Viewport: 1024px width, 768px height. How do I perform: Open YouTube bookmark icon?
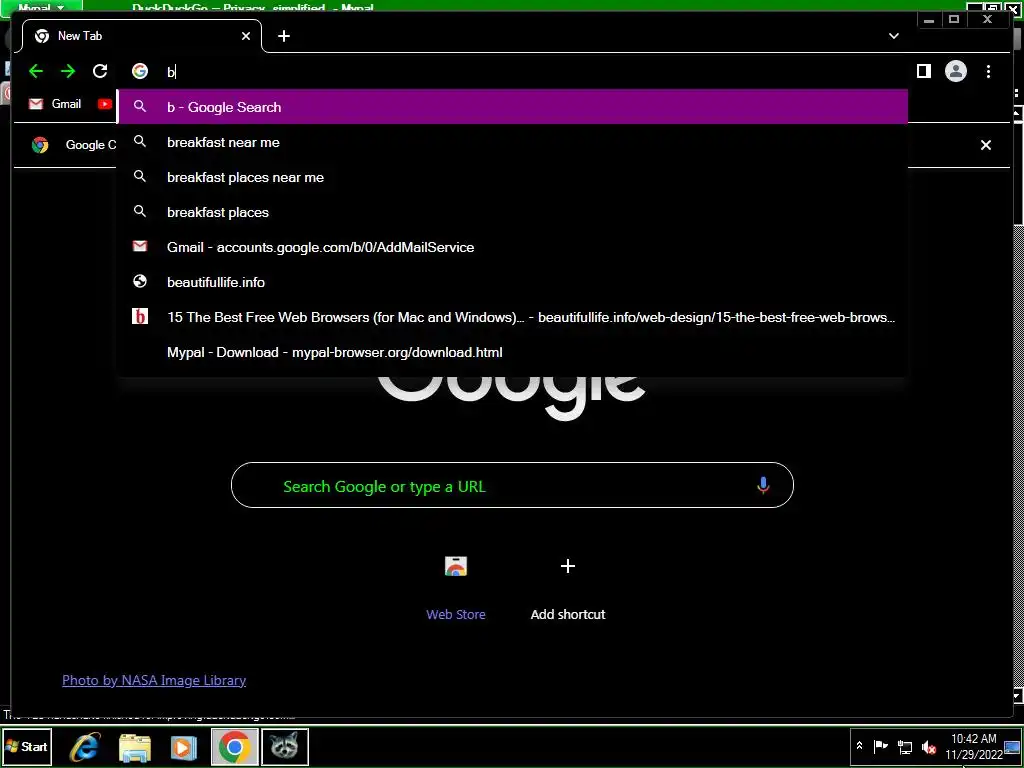(x=104, y=104)
